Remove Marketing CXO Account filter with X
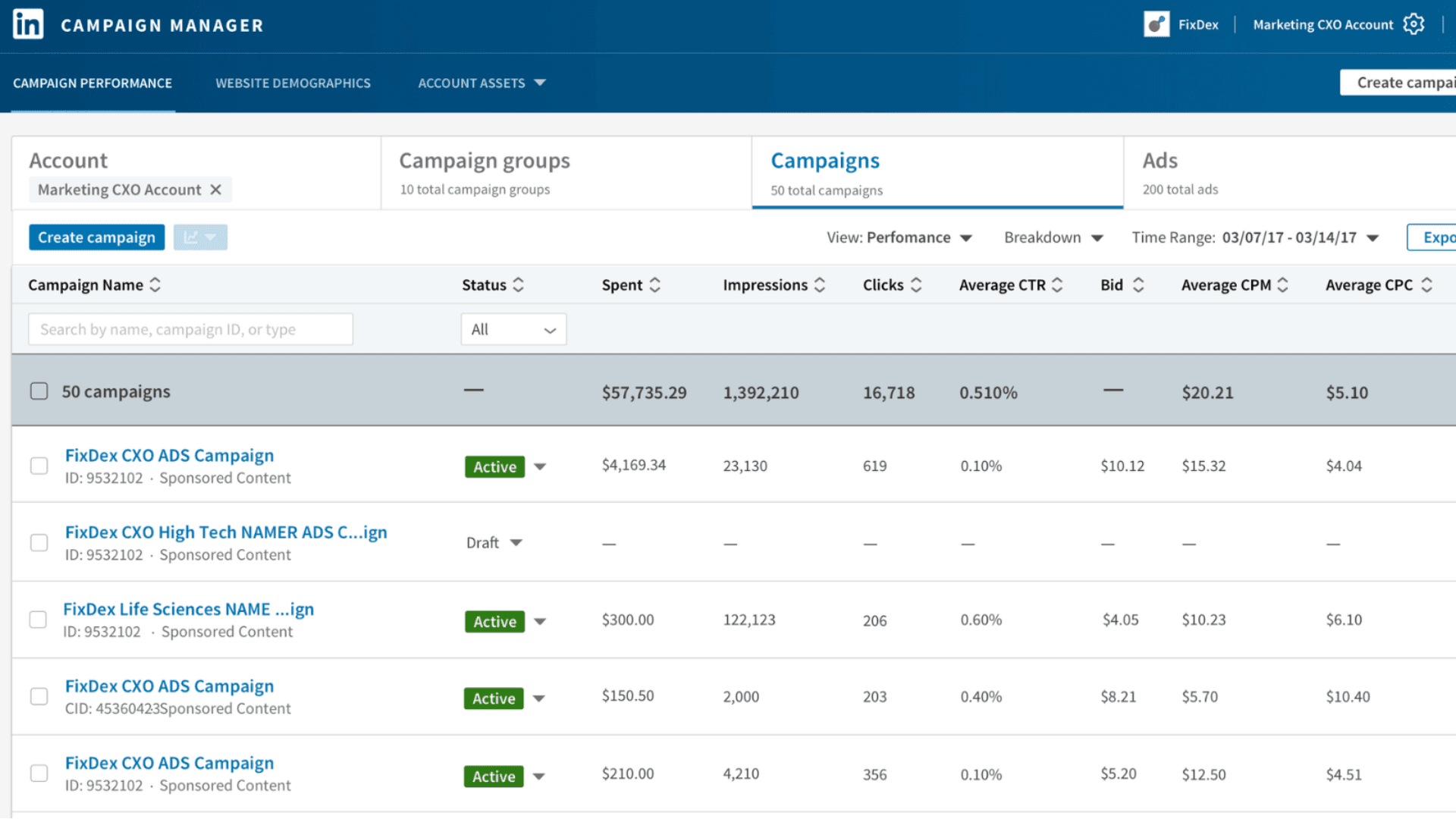The width and height of the screenshot is (1456, 819). click(x=216, y=190)
